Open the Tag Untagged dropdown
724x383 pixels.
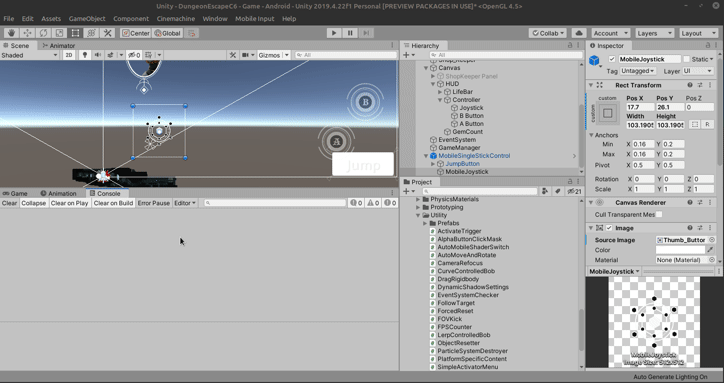click(x=638, y=71)
